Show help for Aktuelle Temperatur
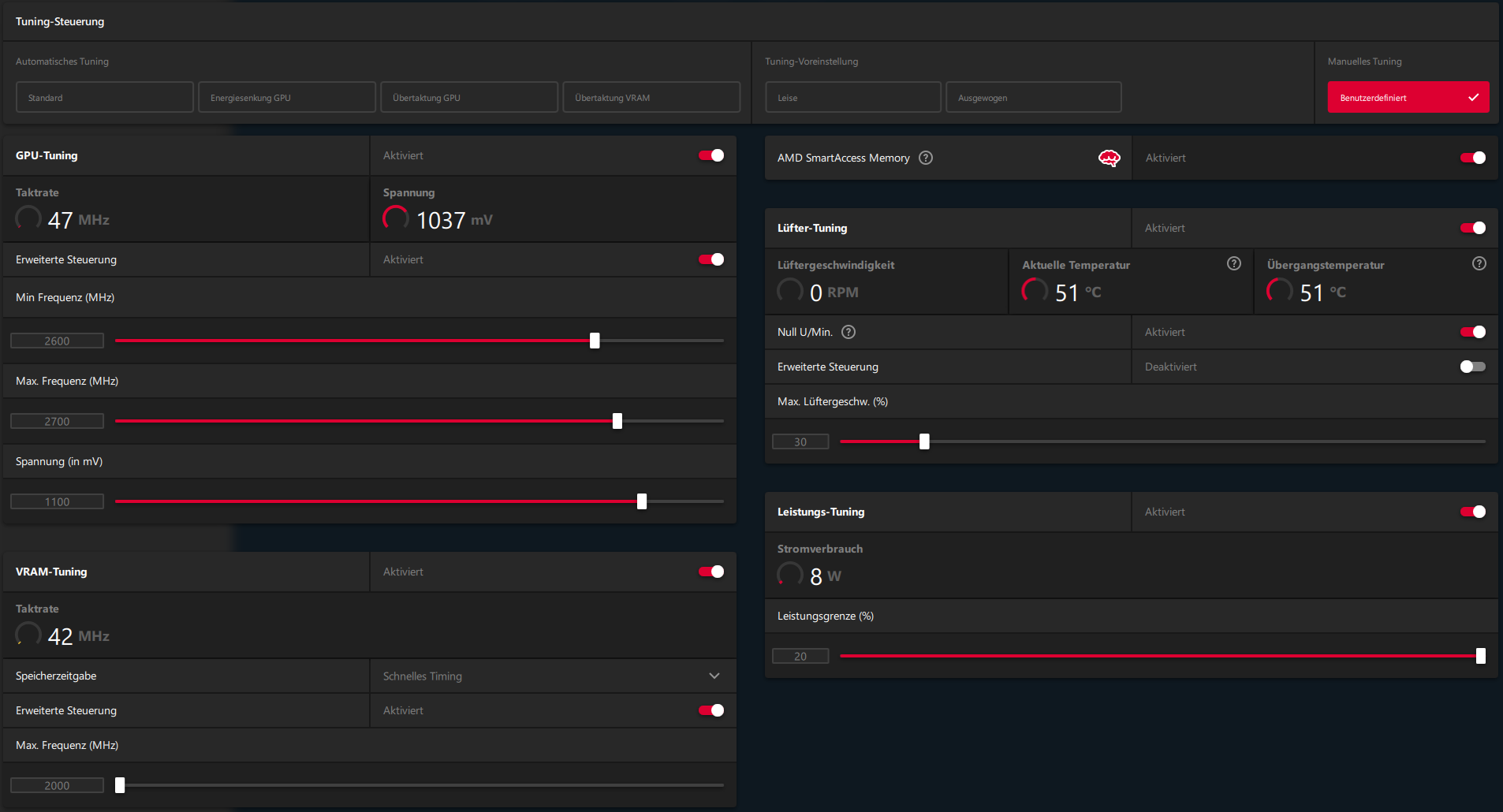The image size is (1503, 812). (x=1234, y=263)
